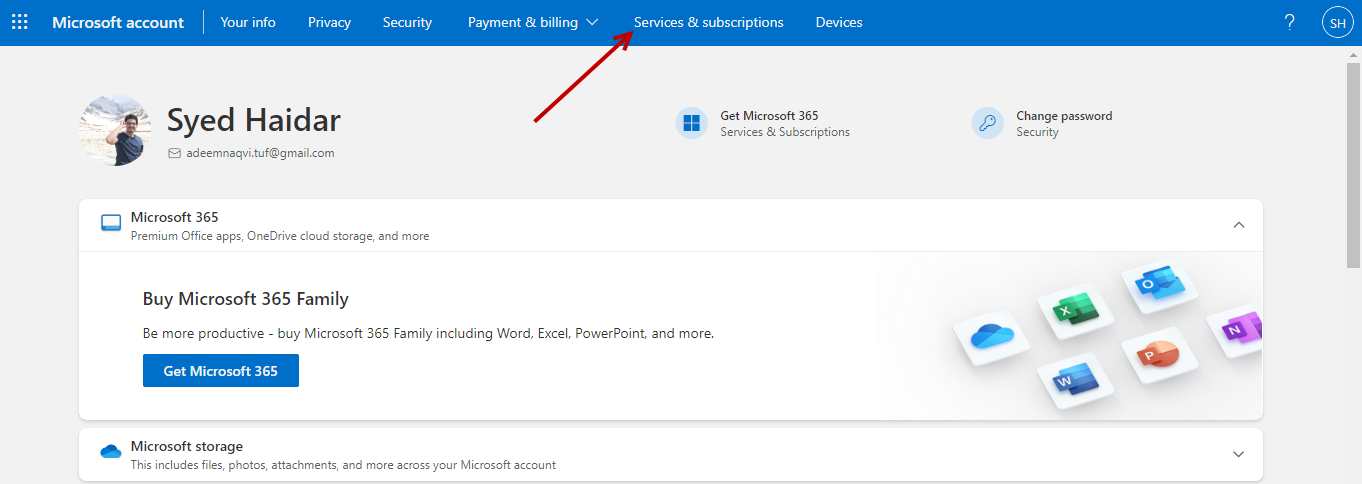Click the vertical page scrollbar

point(1353,160)
